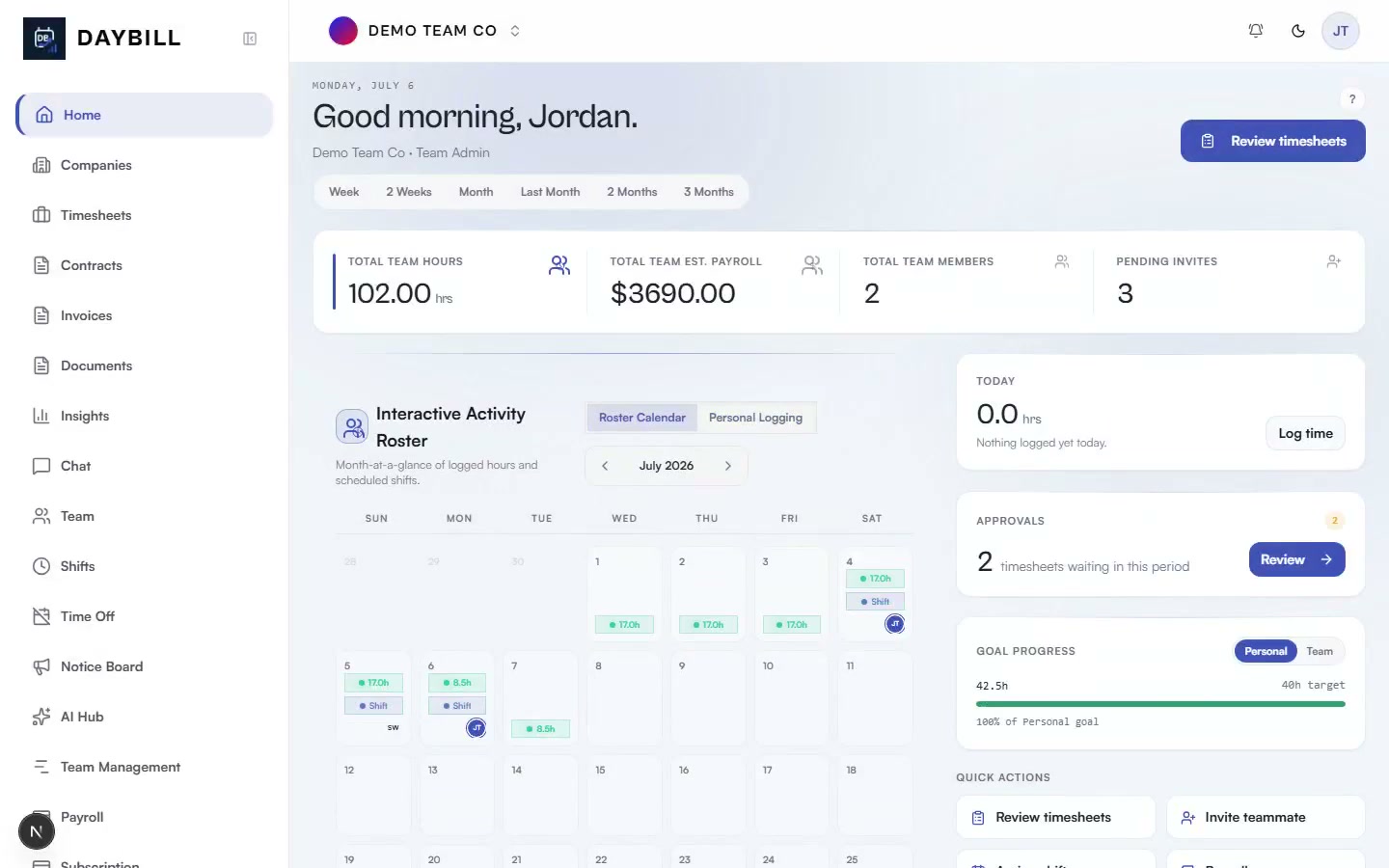Click the 17.0h entry on July 2

click(x=708, y=625)
